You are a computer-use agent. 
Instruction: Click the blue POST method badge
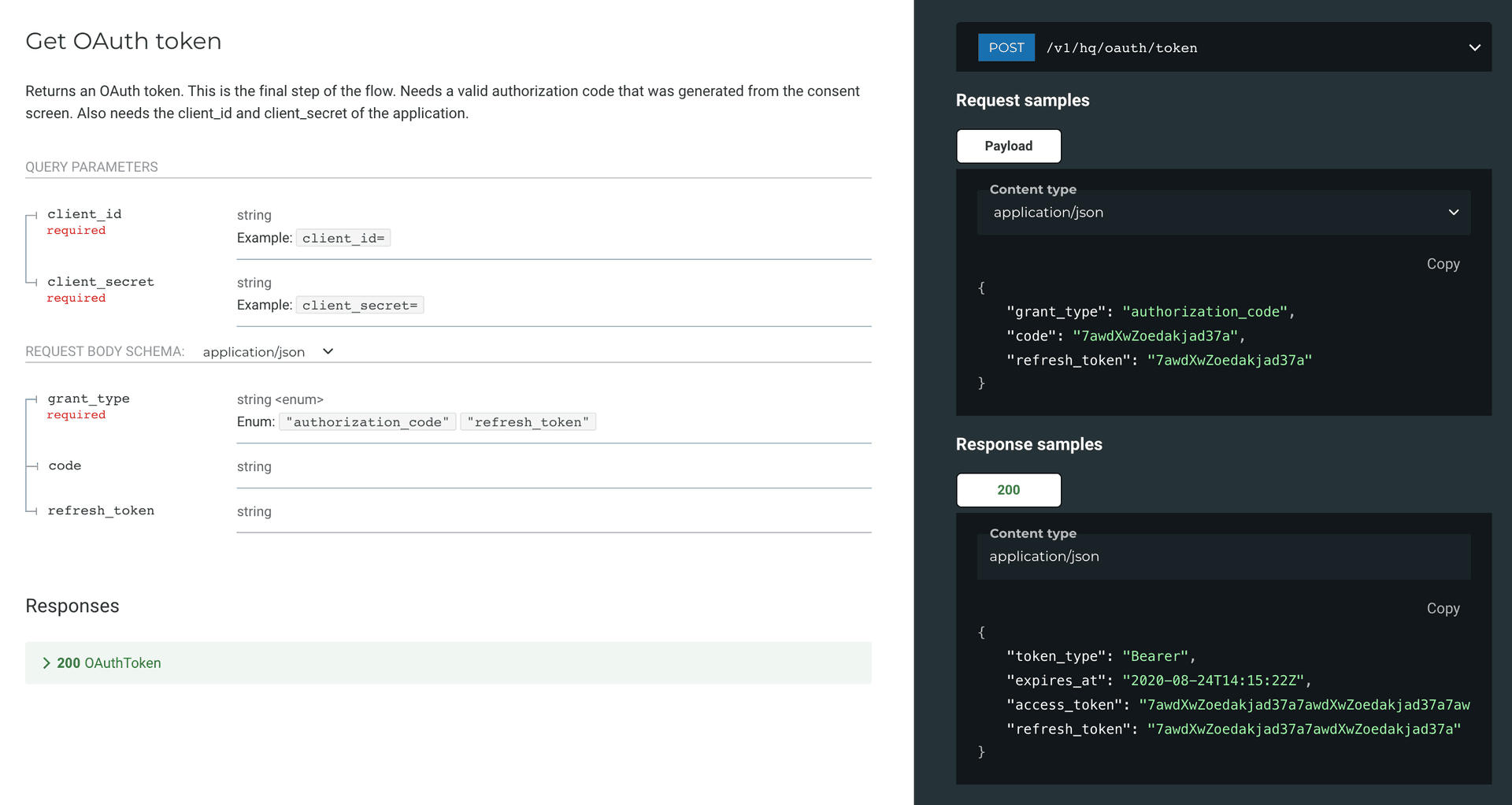(x=1006, y=48)
